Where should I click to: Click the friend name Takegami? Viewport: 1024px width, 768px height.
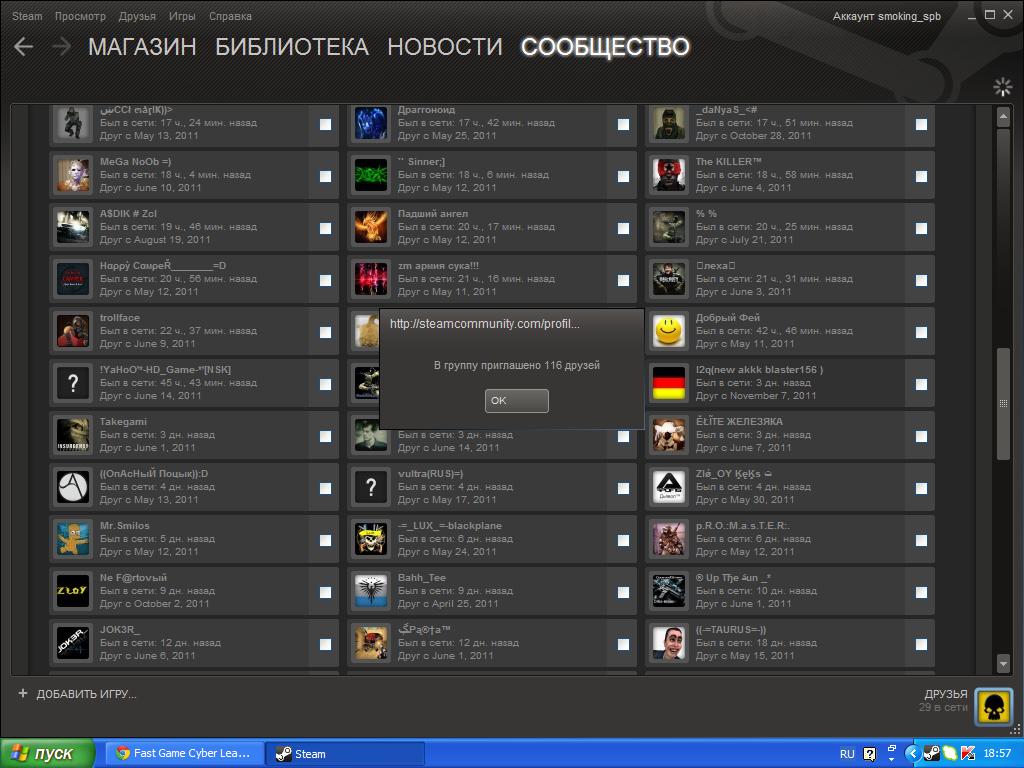click(x=123, y=422)
